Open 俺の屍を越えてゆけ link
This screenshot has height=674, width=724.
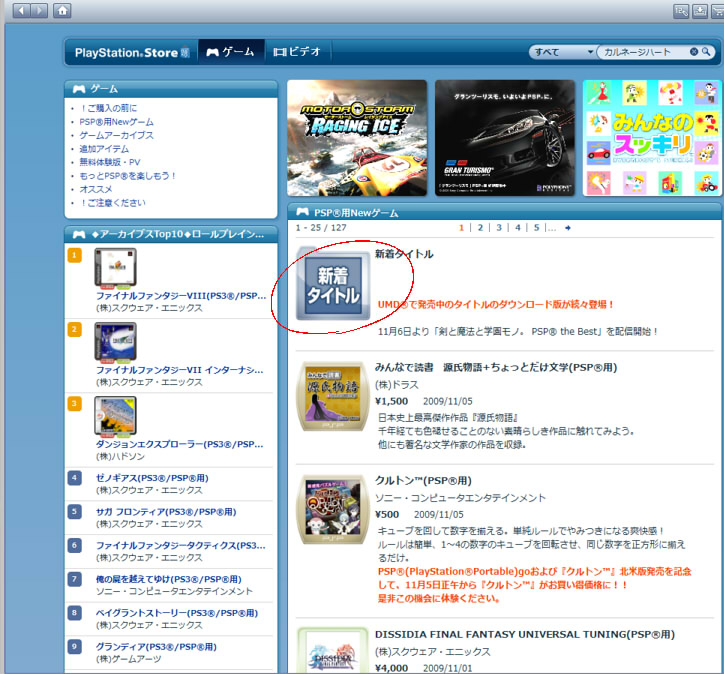tap(169, 579)
